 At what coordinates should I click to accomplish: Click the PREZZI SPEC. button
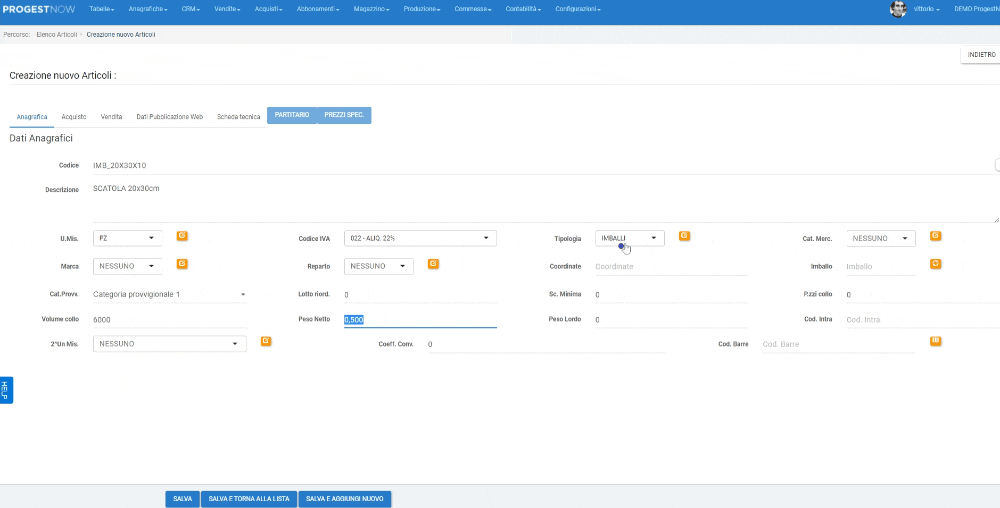pos(344,116)
